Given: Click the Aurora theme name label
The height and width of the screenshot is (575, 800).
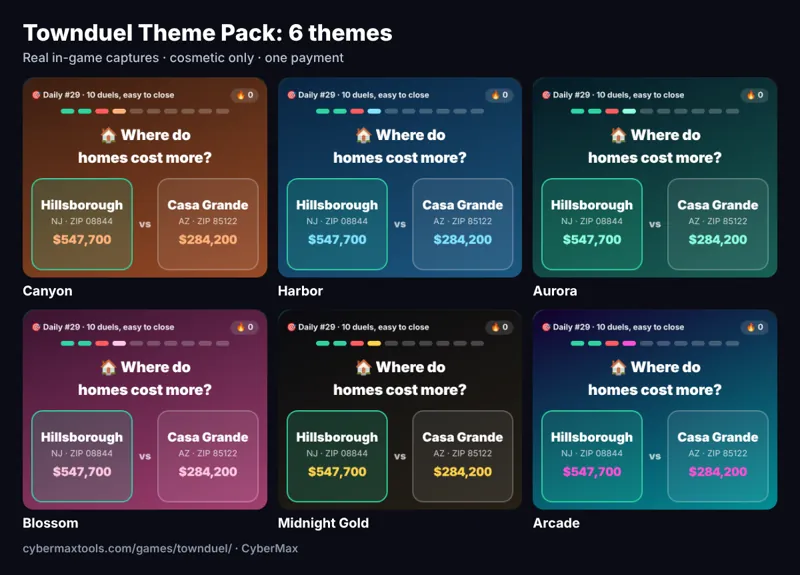Looking at the screenshot, I should coord(555,291).
